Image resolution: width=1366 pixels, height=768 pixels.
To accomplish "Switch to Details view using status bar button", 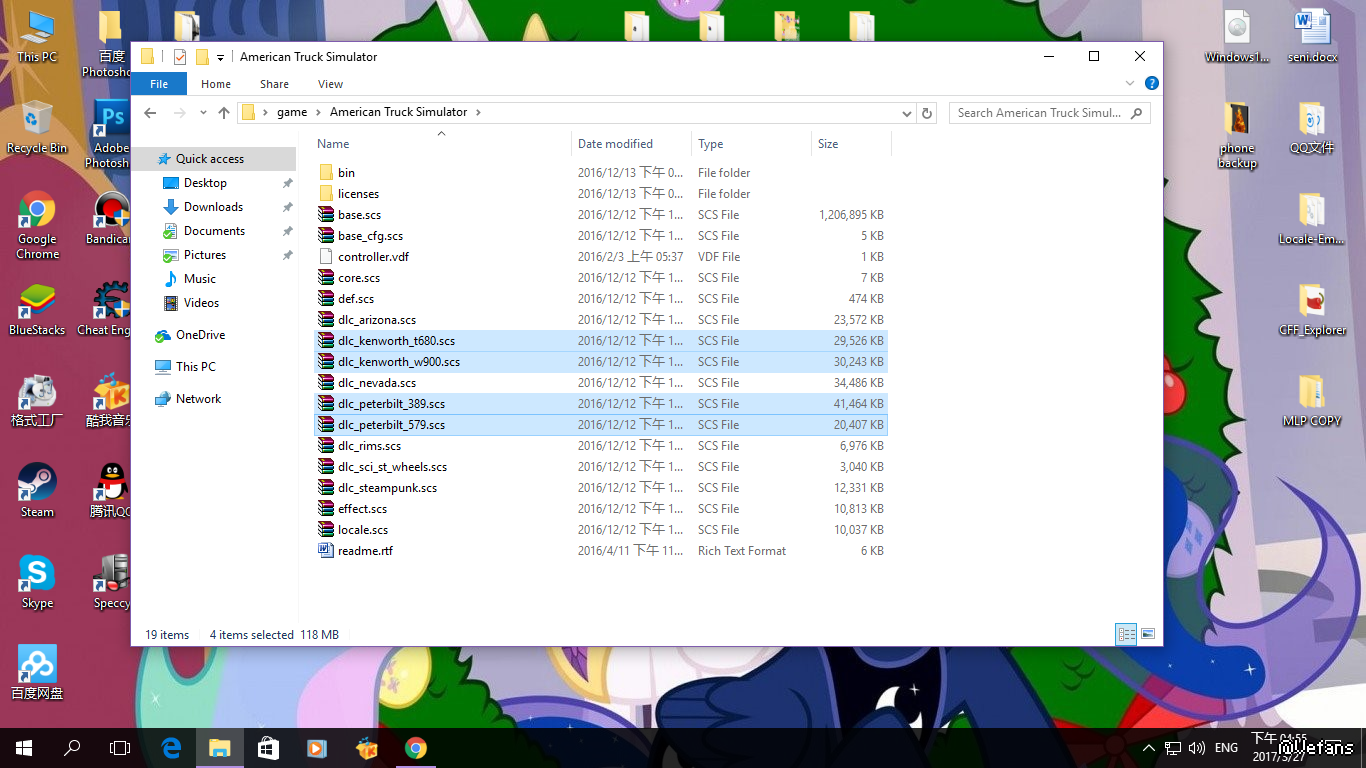I will pyautogui.click(x=1126, y=634).
